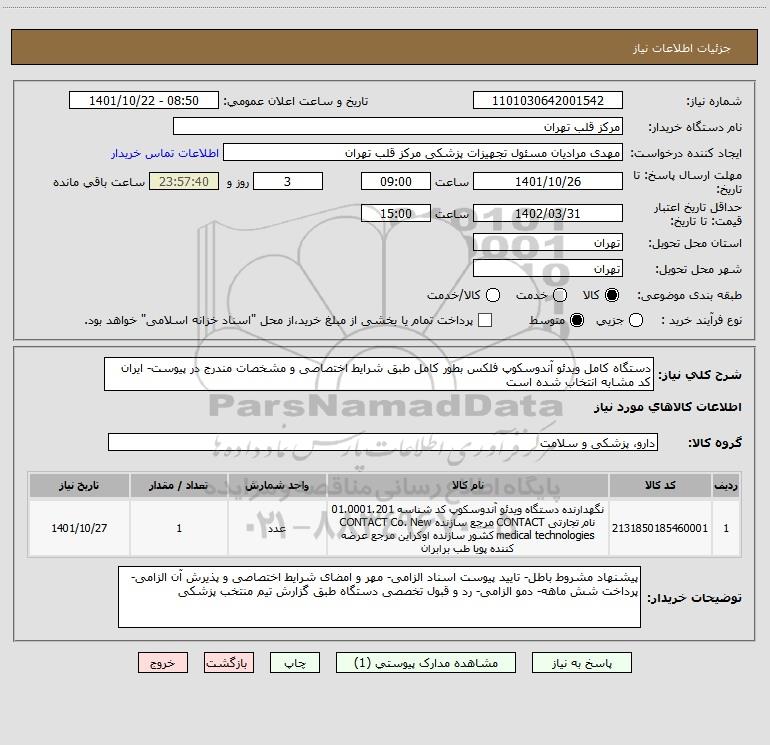The width and height of the screenshot is (770, 745).
Task: Click goods group field دارو، پزشکی و سلامت
Action: click(383, 442)
